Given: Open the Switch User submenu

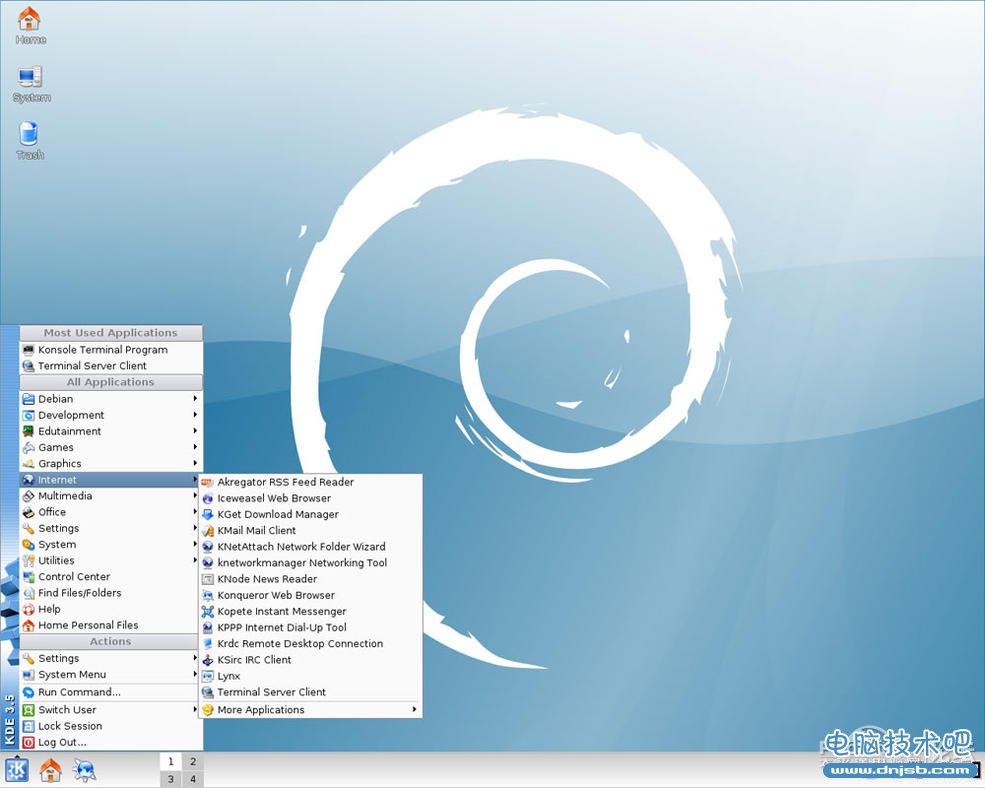Looking at the screenshot, I should coord(67,710).
